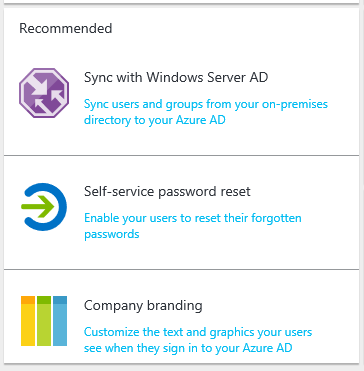This screenshot has height=371, width=364.
Task: Click the blue ring password reset icon
Action: coord(44,207)
